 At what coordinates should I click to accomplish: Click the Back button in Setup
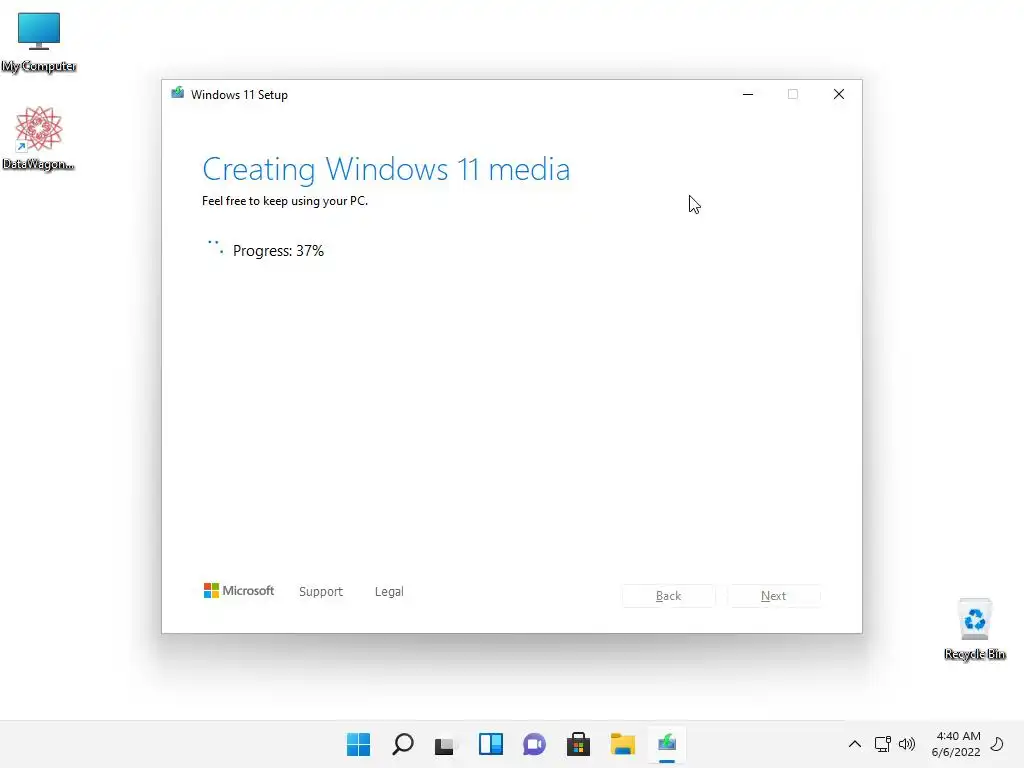click(x=668, y=596)
